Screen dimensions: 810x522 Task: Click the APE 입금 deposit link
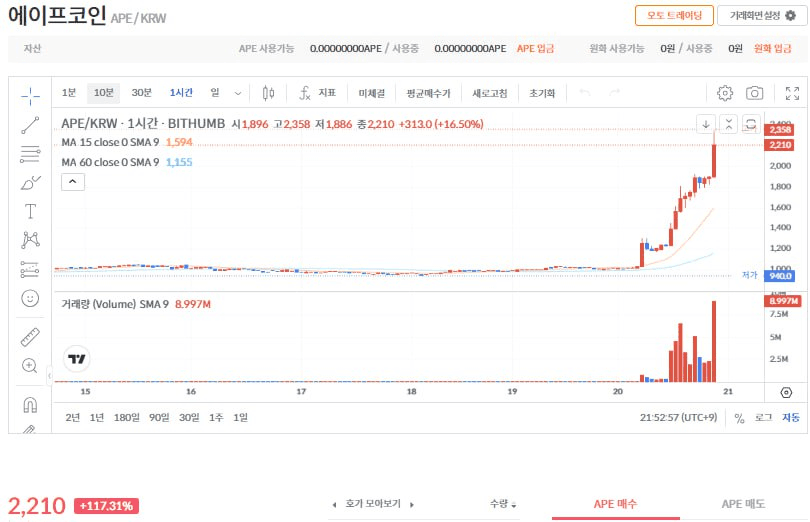[535, 49]
